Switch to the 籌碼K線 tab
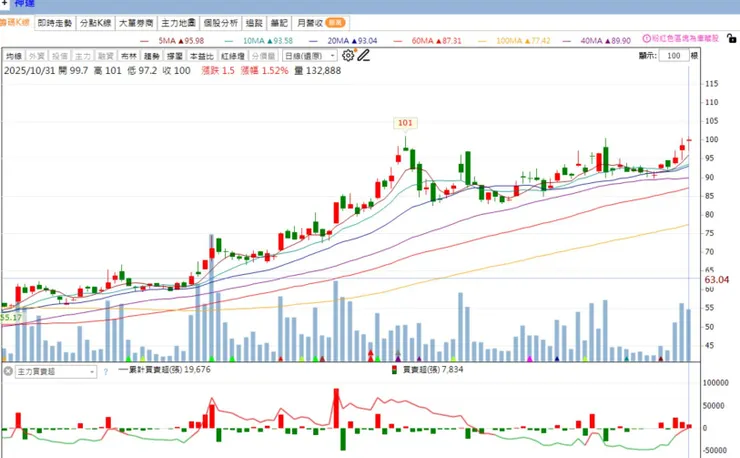 [x=15, y=23]
